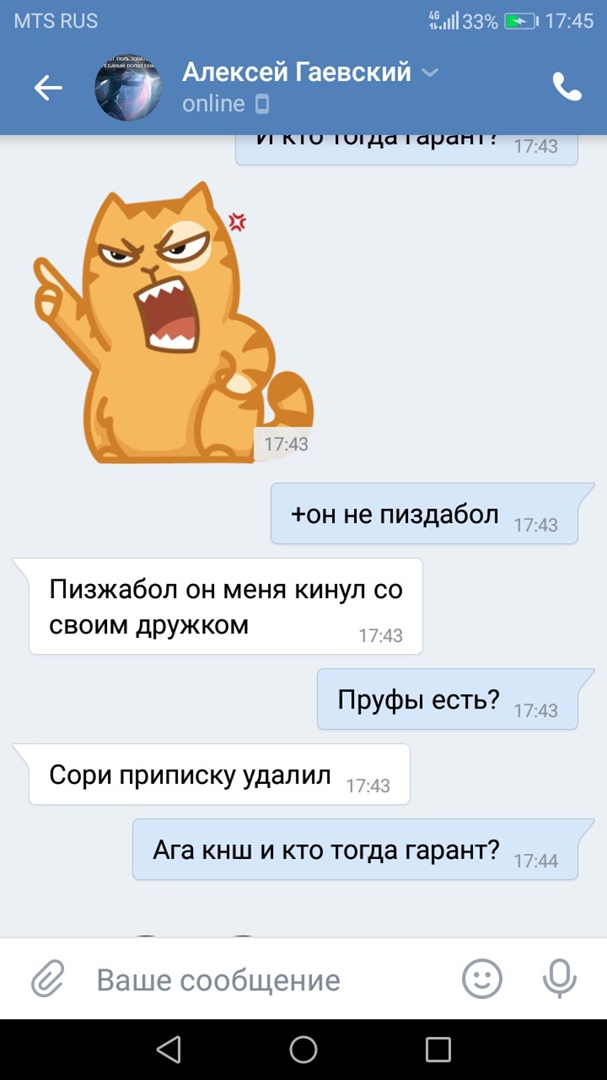Start a voice call with the phone icon

[567, 87]
